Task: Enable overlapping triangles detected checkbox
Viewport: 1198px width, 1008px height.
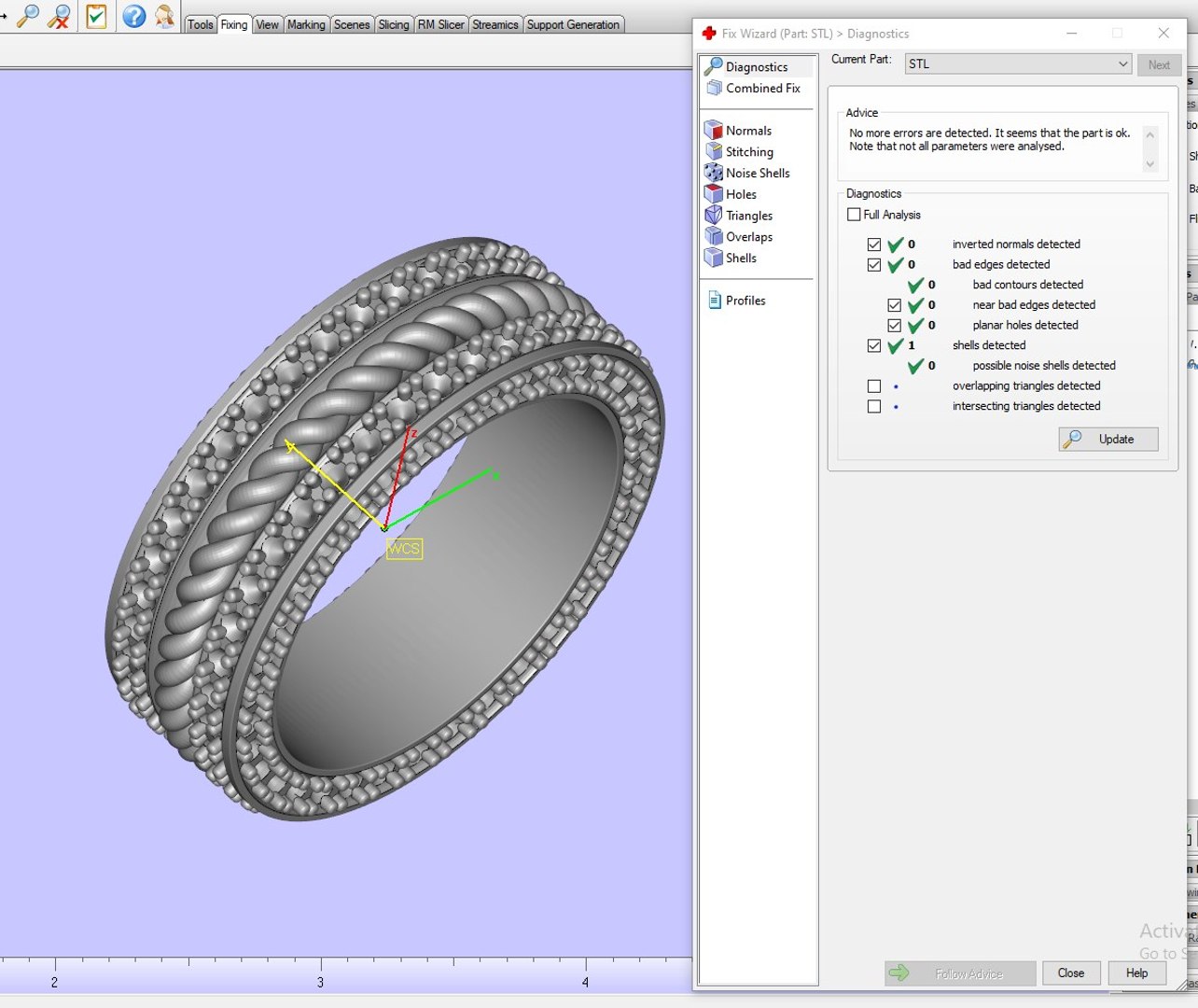Action: point(874,386)
